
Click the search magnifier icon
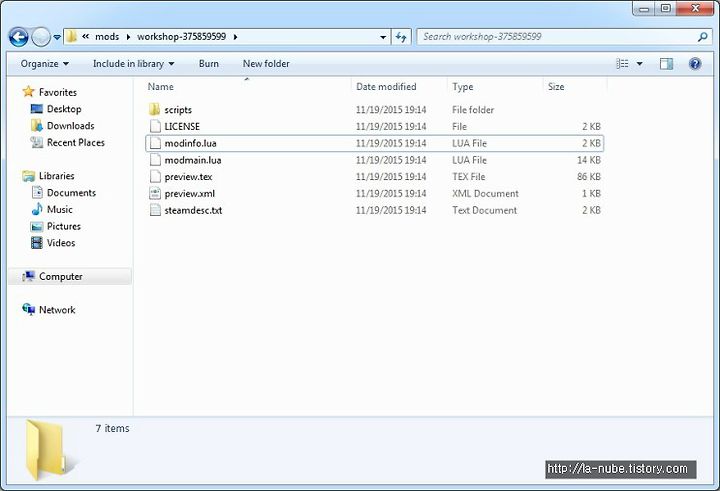pos(702,37)
